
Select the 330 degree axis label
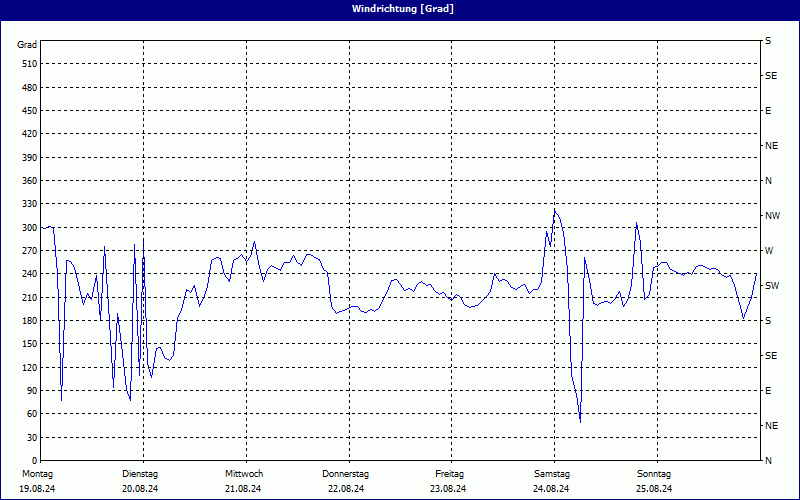[30, 204]
